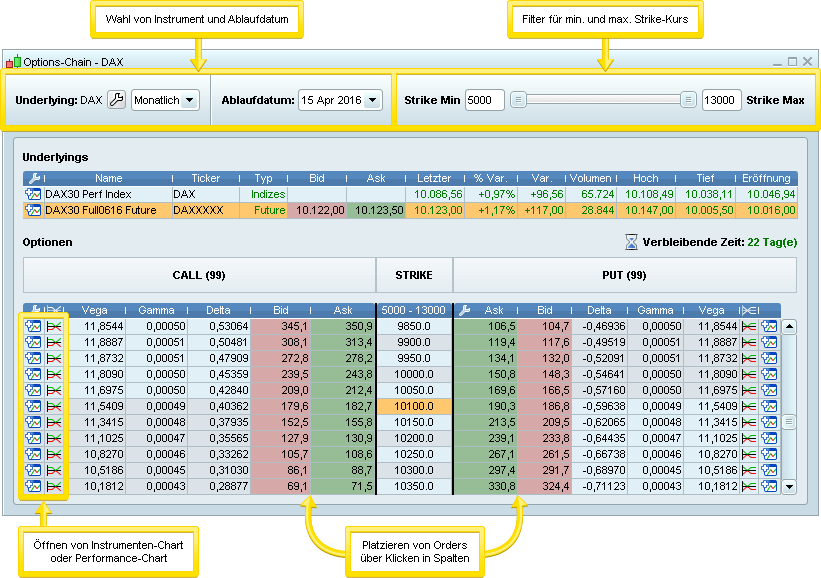Open the put performance chart for strike 10100.0
Image resolution: width=821 pixels, height=578 pixels.
click(749, 406)
